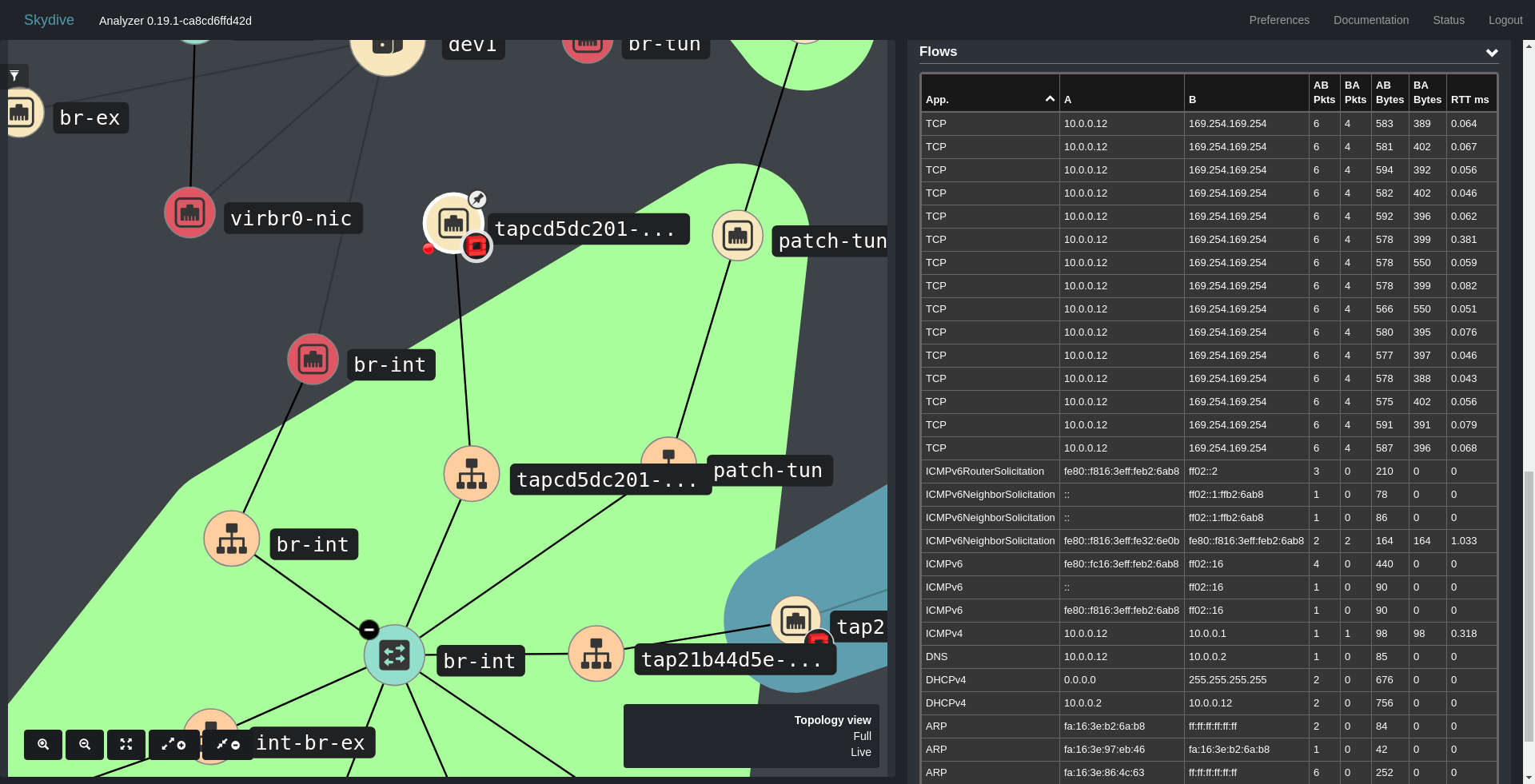This screenshot has width=1535, height=784.
Task: Open the topology filter funnel icon
Action: pyautogui.click(x=14, y=75)
